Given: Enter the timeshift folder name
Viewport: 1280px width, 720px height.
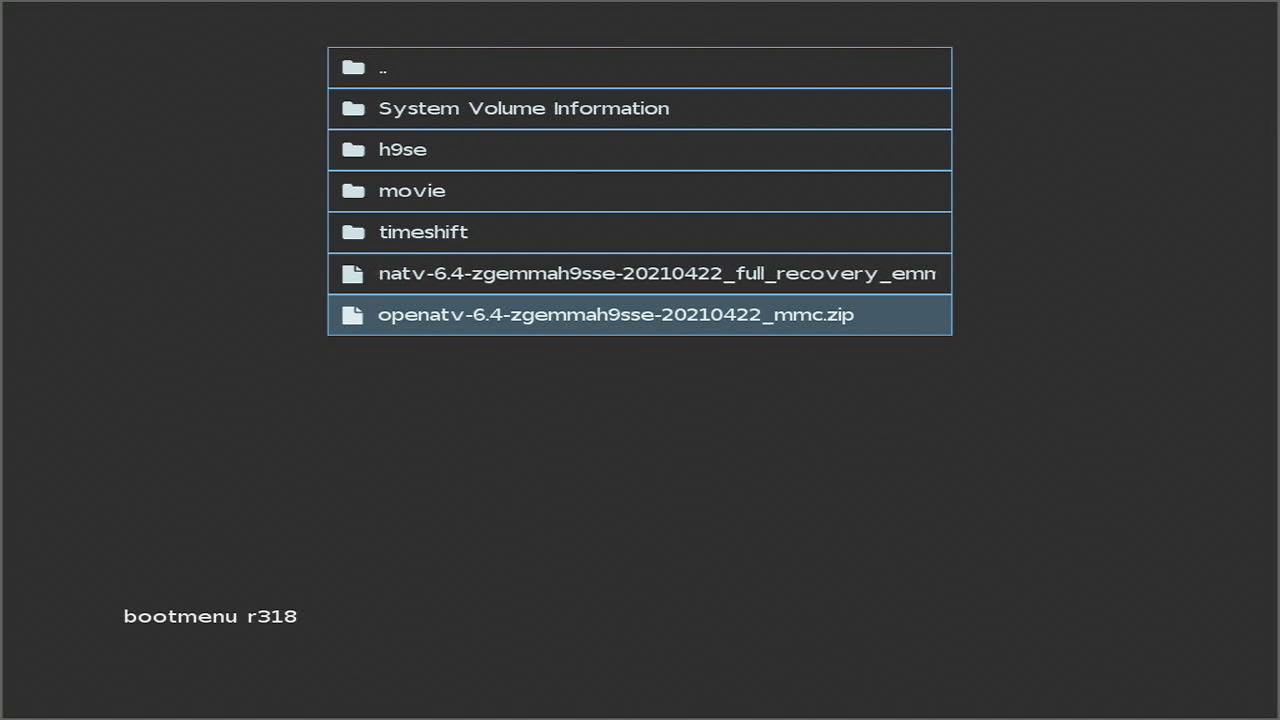Looking at the screenshot, I should pos(423,232).
